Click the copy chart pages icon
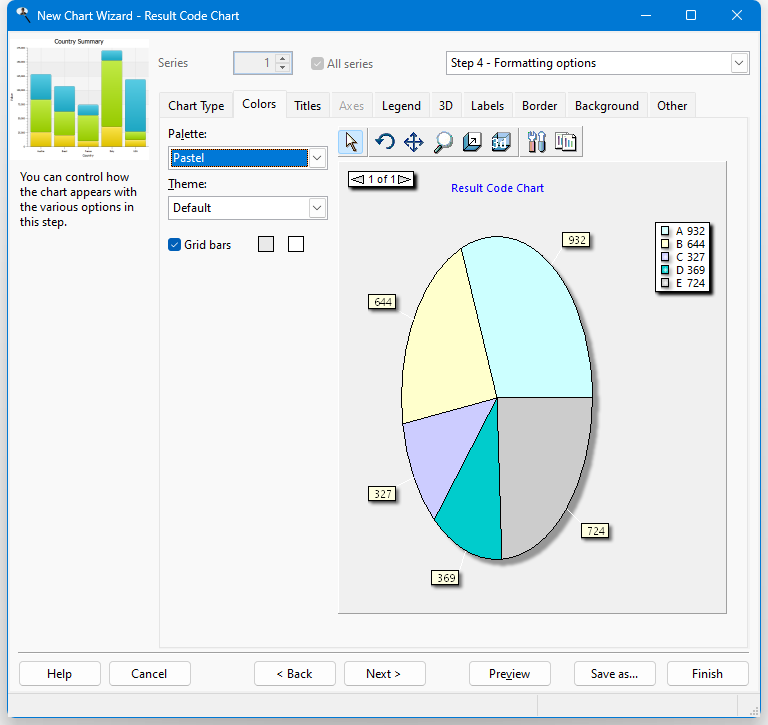This screenshot has height=725, width=768. point(566,143)
